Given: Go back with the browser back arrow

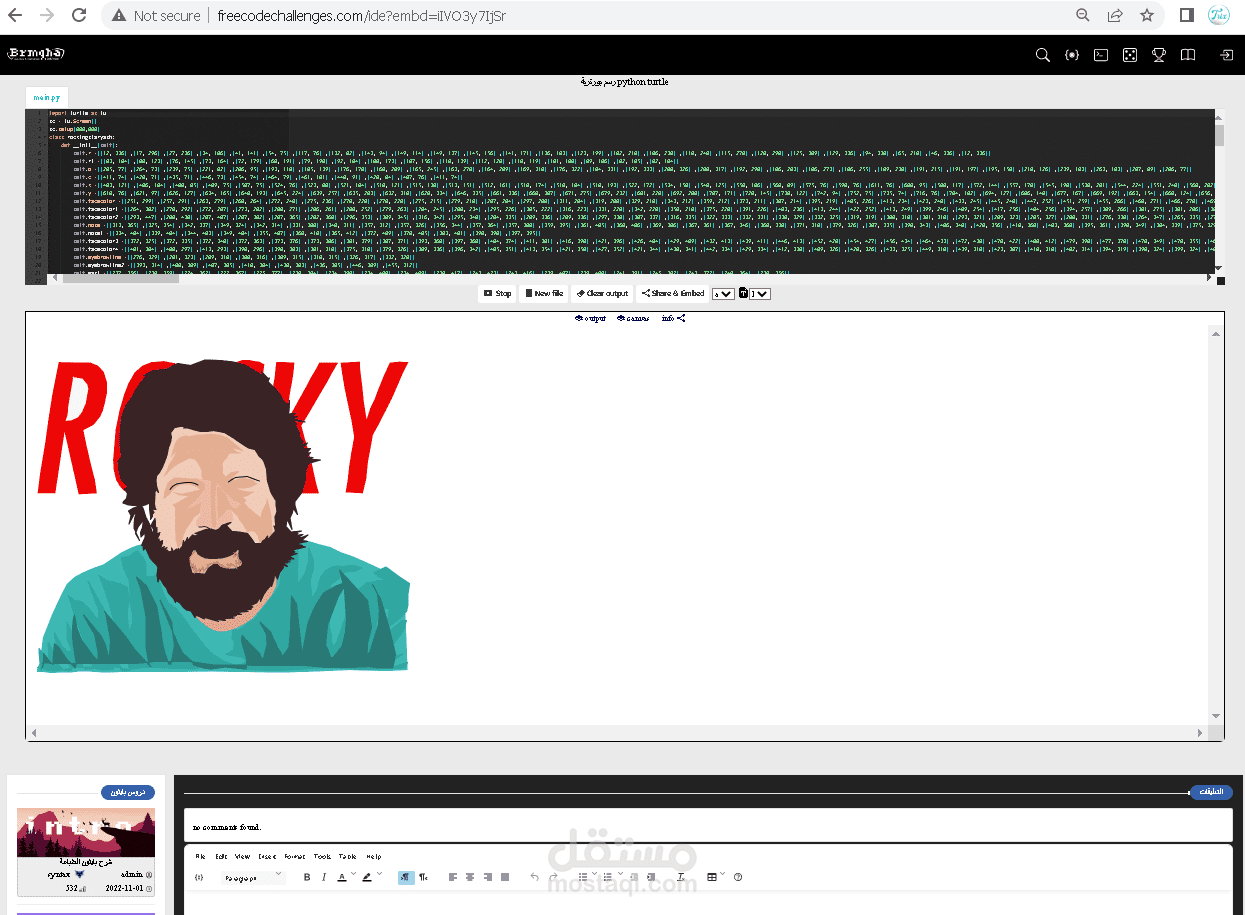Looking at the screenshot, I should [15, 15].
